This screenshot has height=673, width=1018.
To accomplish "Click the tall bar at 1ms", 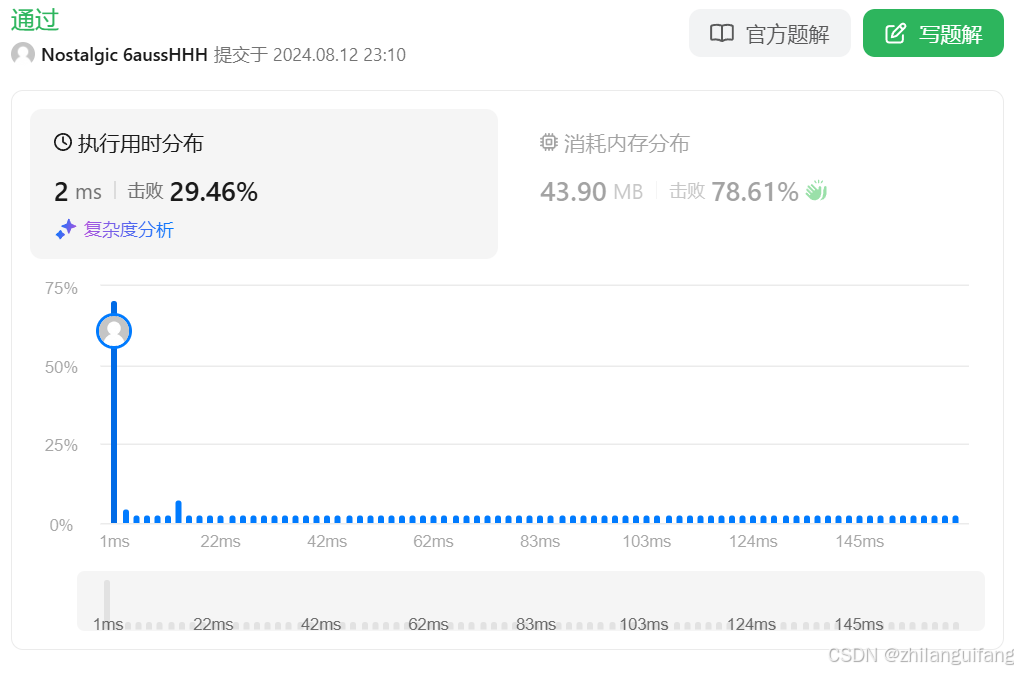I will pos(114,412).
